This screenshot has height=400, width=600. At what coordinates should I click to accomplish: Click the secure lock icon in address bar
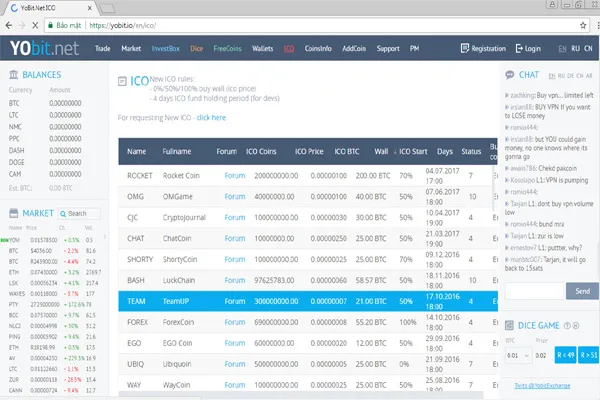tap(51, 26)
